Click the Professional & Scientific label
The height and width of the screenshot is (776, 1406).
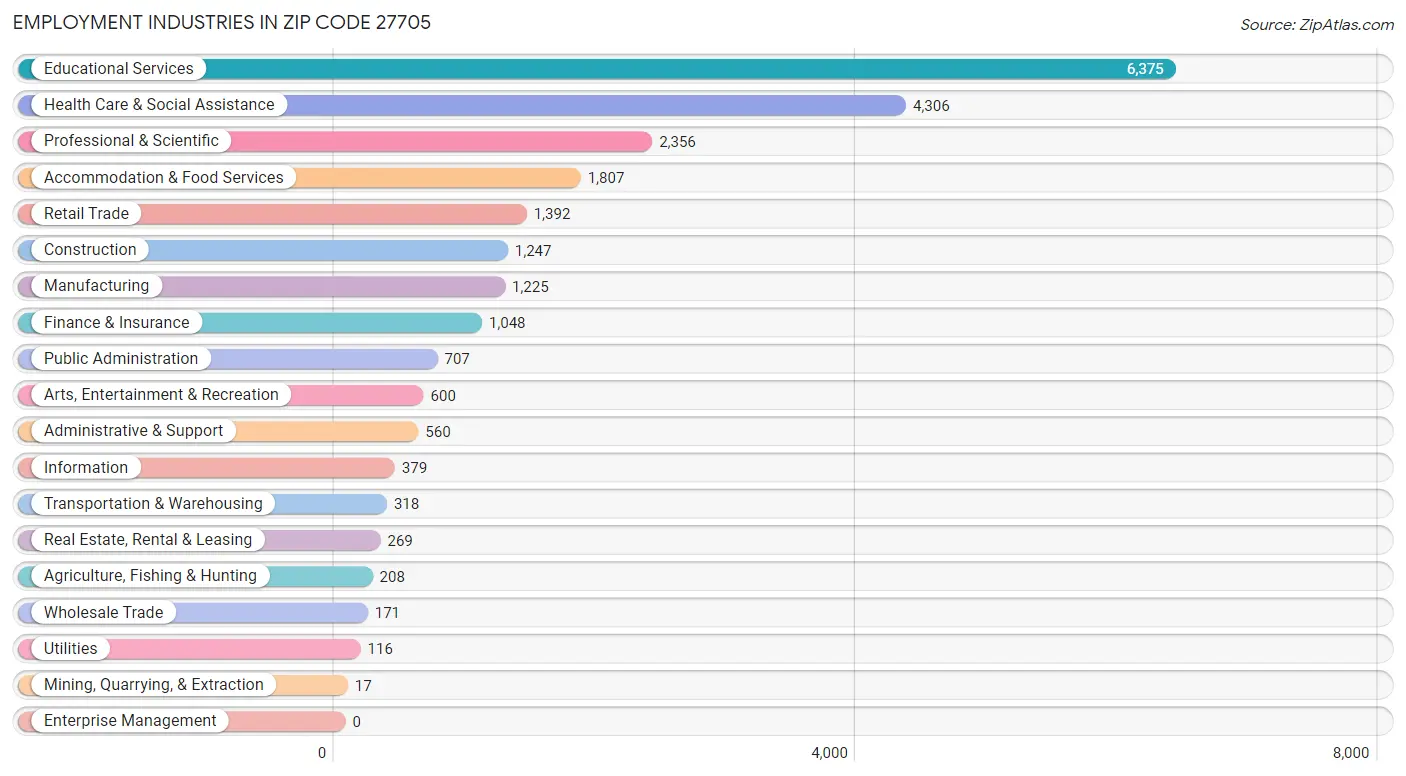click(x=131, y=140)
